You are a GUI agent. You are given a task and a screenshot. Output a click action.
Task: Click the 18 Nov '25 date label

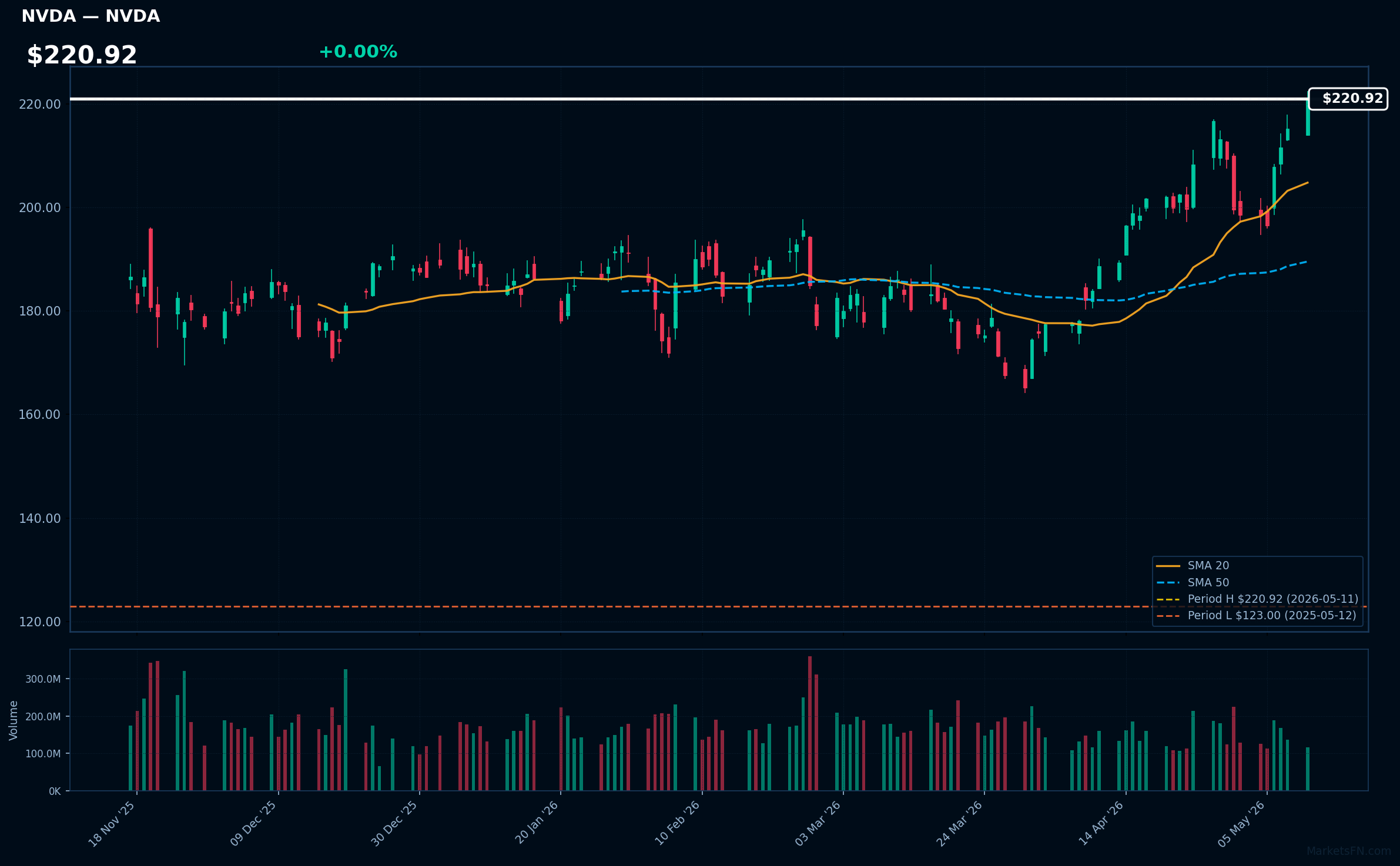[112, 824]
